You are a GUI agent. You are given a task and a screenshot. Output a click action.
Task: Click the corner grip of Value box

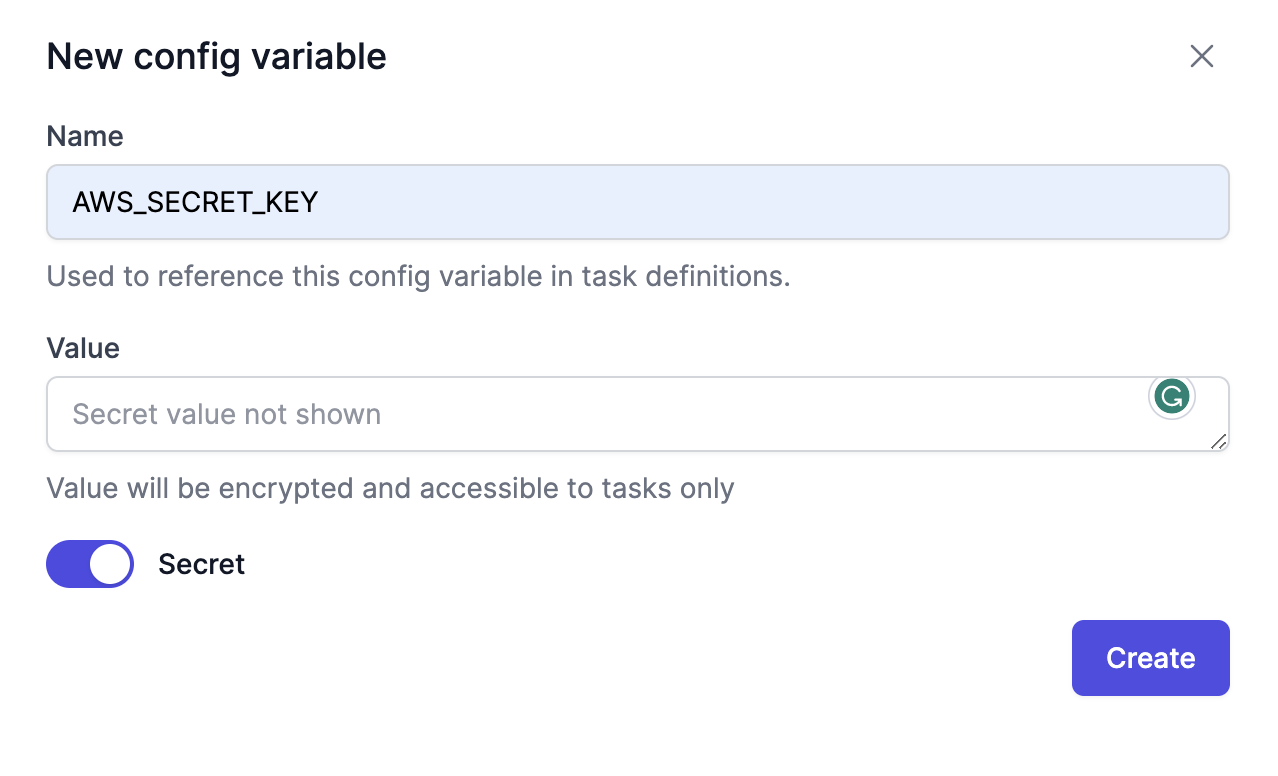pos(1218,441)
